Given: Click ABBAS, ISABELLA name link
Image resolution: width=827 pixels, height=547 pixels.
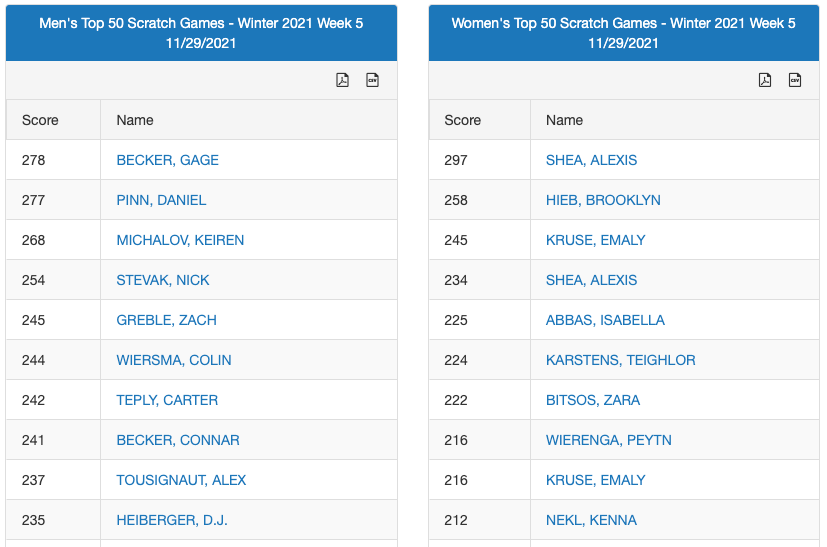Looking at the screenshot, I should pos(605,320).
